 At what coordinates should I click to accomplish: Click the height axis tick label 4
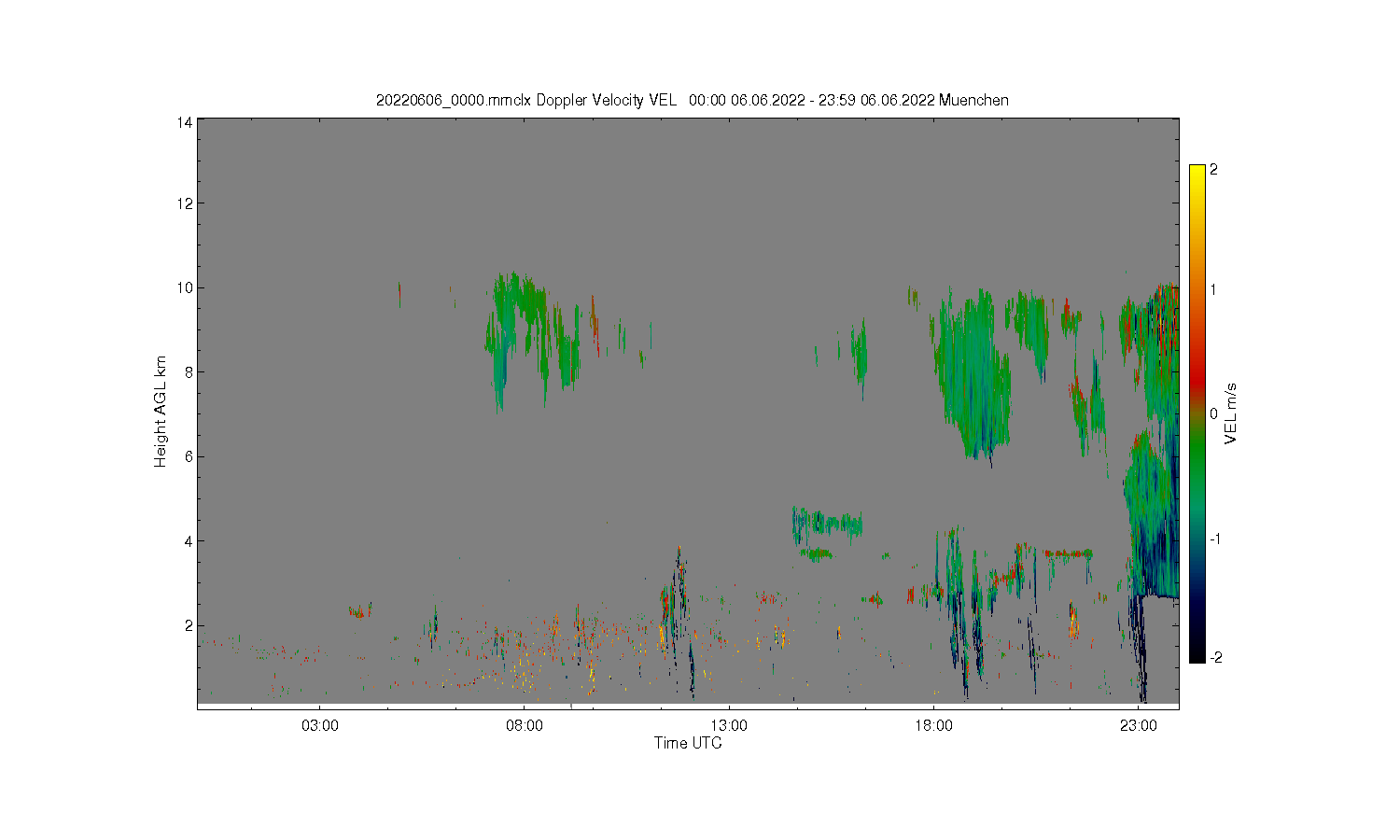pos(189,540)
